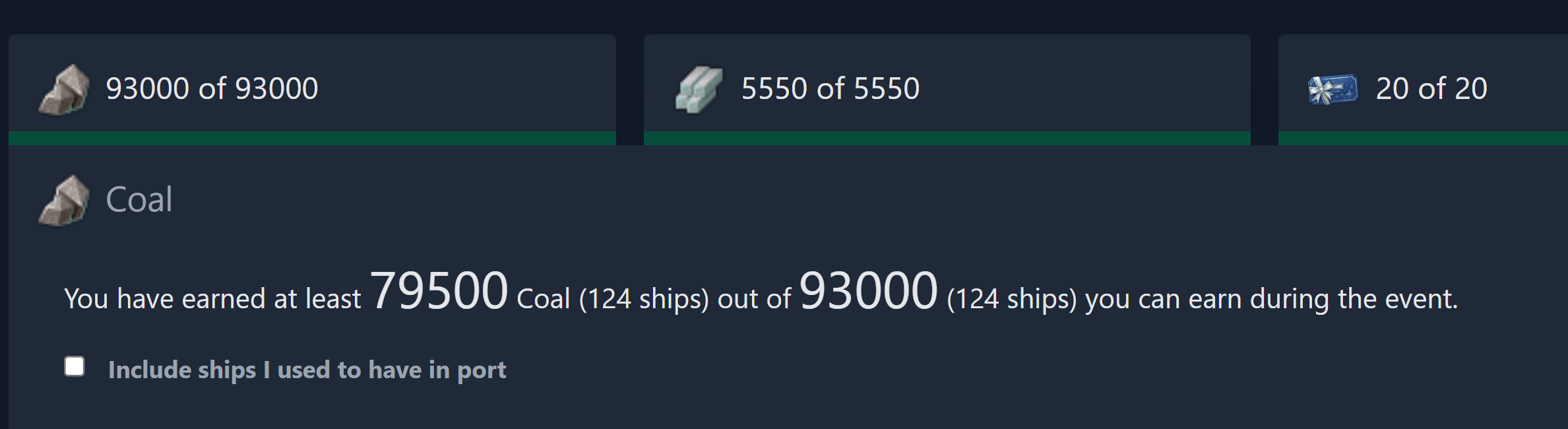Click the "You have earned at least" text
Image resolution: width=1568 pixels, height=429 pixels.
(x=212, y=300)
